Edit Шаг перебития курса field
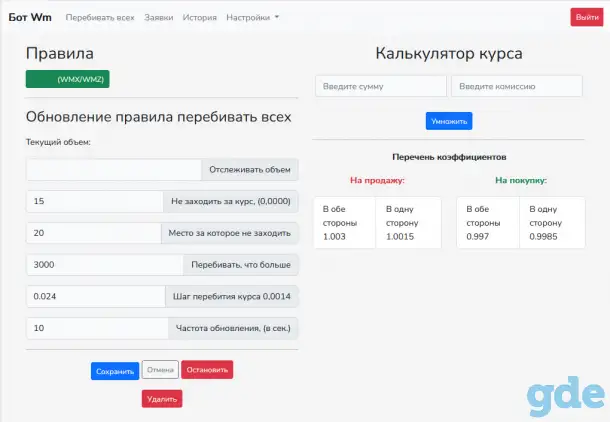Screen dimensions: 610x422 [x=96, y=296]
